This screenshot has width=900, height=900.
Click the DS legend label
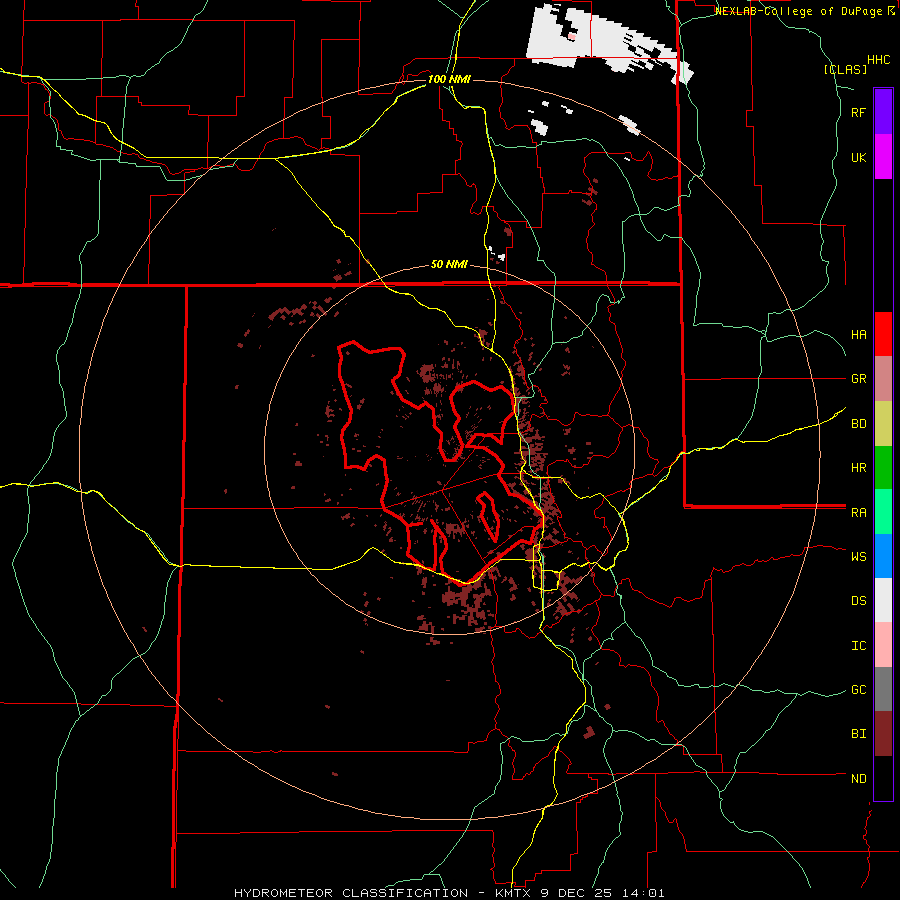858,601
